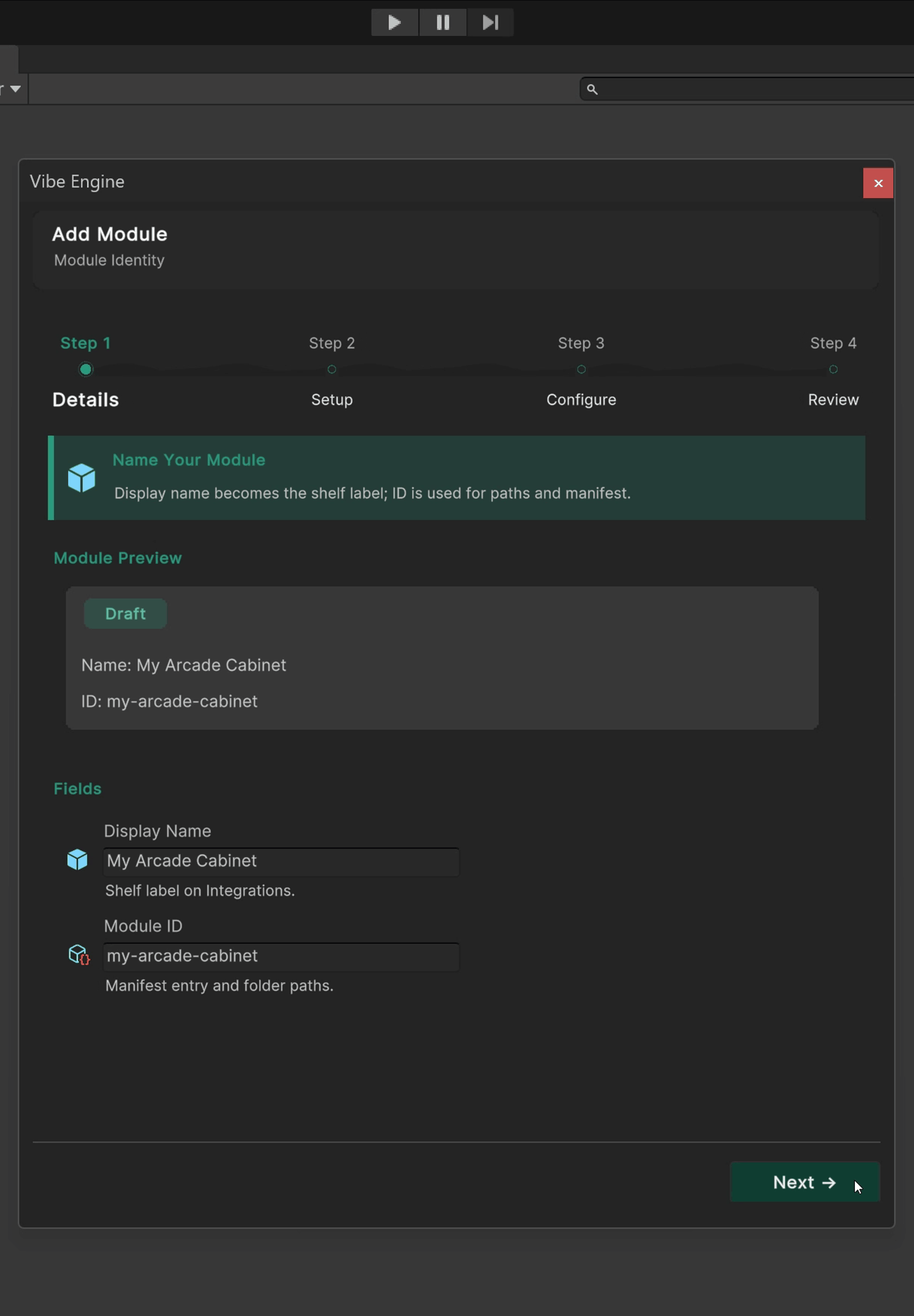
Task: Click the 'Shelf label on Integrations.' hint
Action: (x=200, y=891)
